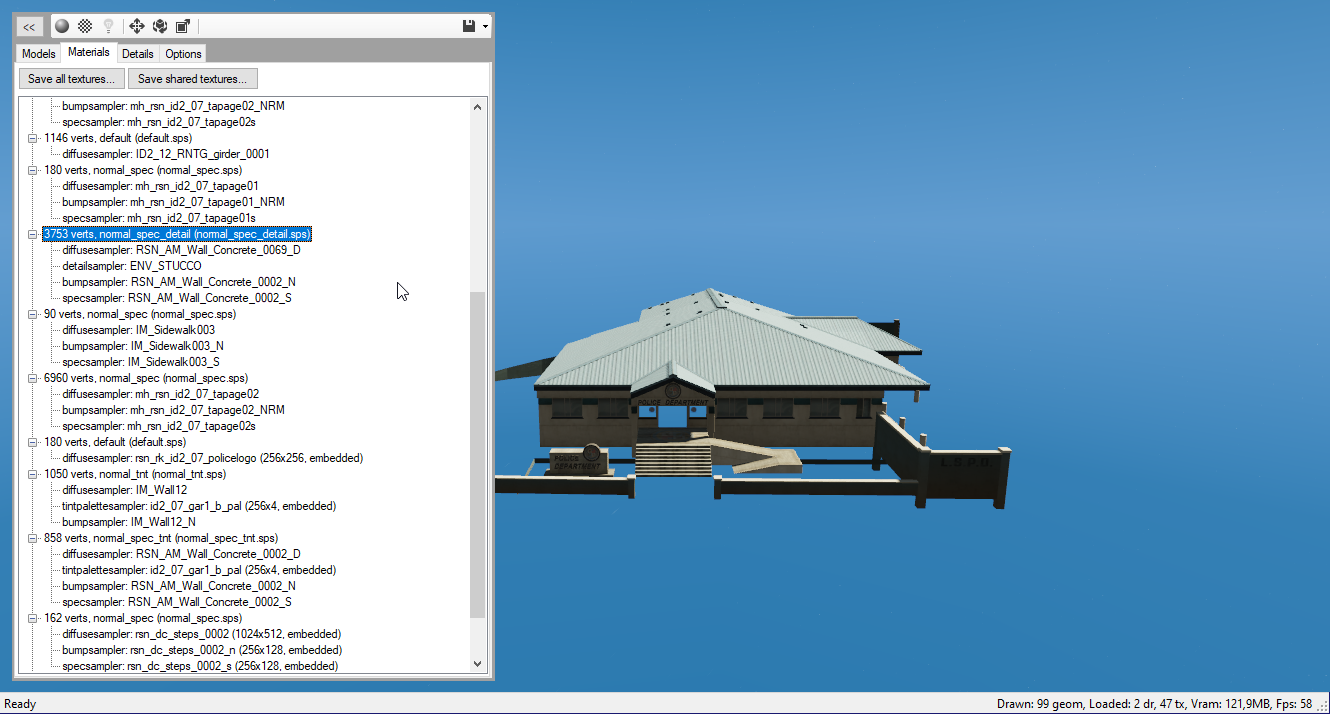Open the Details tab
This screenshot has width=1330, height=714.
pyautogui.click(x=137, y=53)
